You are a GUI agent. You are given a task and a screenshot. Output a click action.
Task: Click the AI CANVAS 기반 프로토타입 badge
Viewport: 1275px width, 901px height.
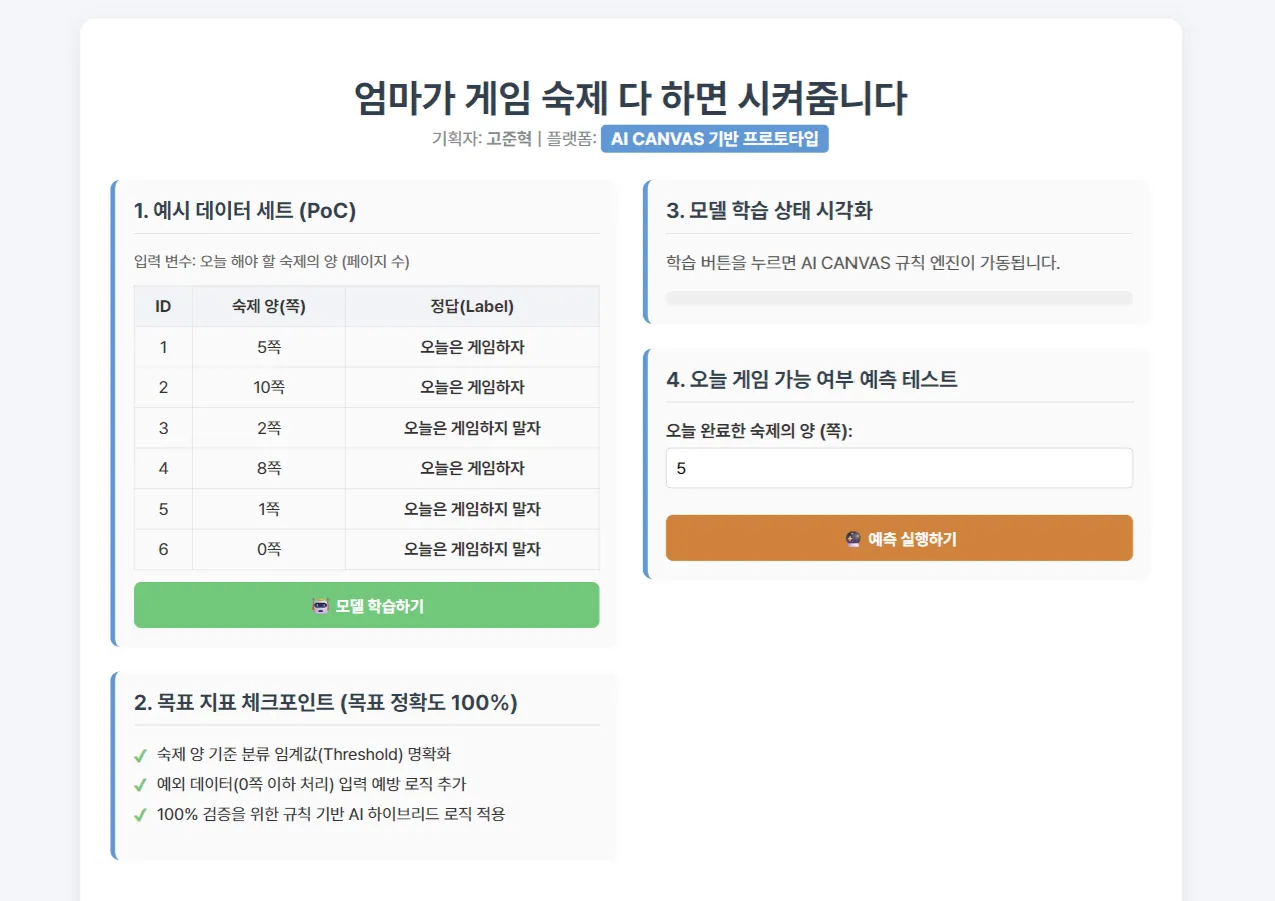tap(714, 138)
